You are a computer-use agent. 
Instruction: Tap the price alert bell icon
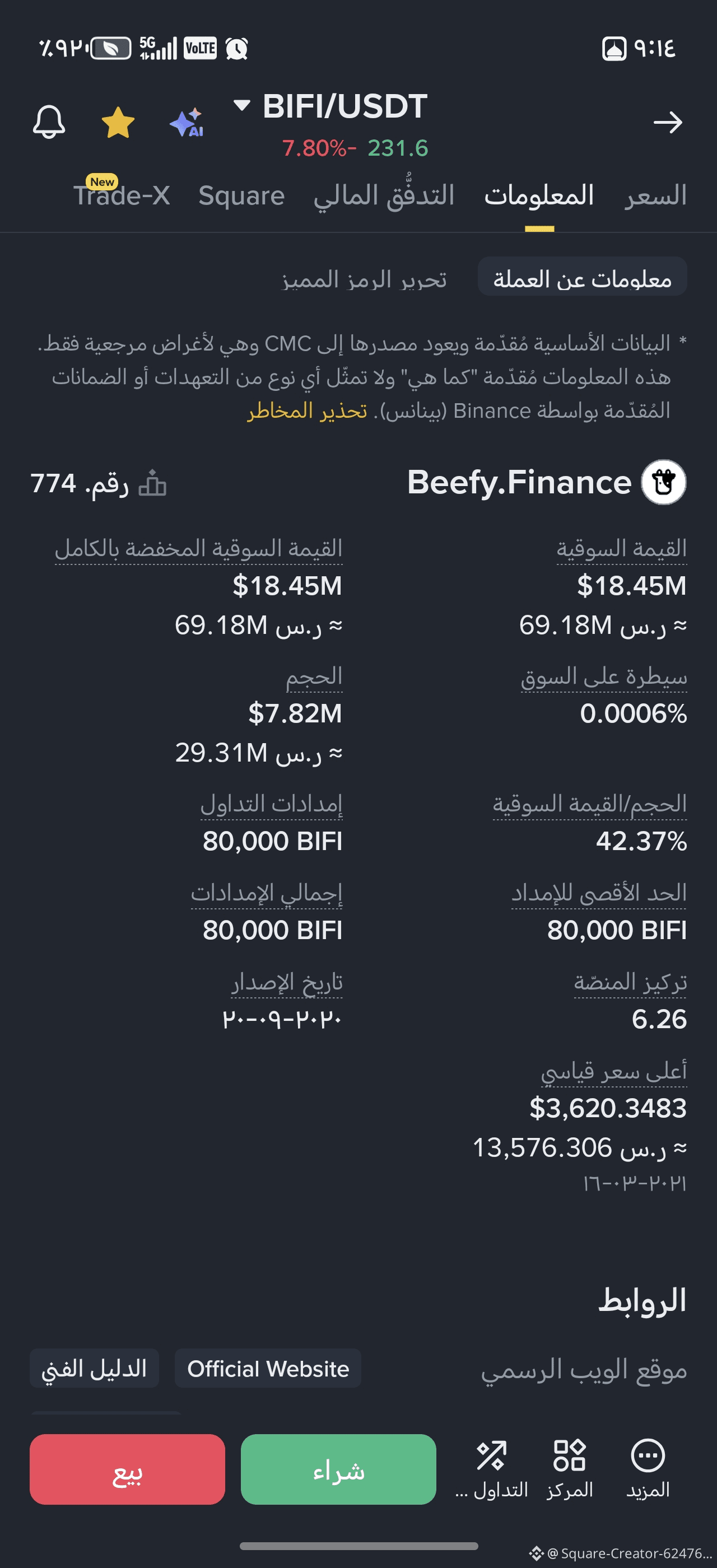pos(49,122)
